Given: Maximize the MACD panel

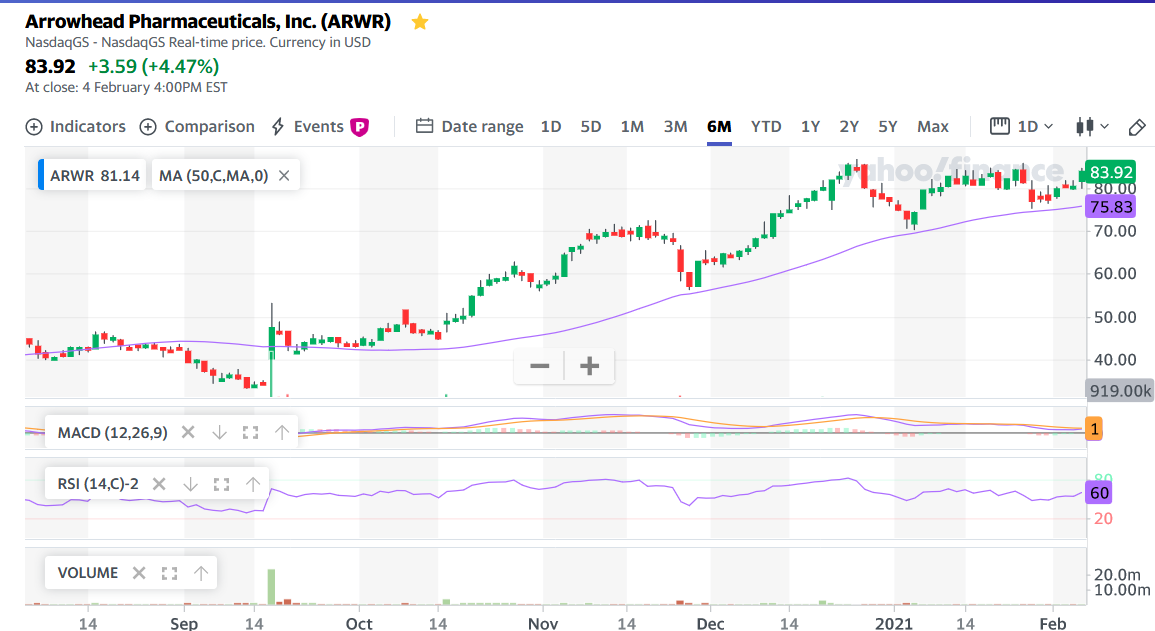Looking at the screenshot, I should click(x=250, y=432).
